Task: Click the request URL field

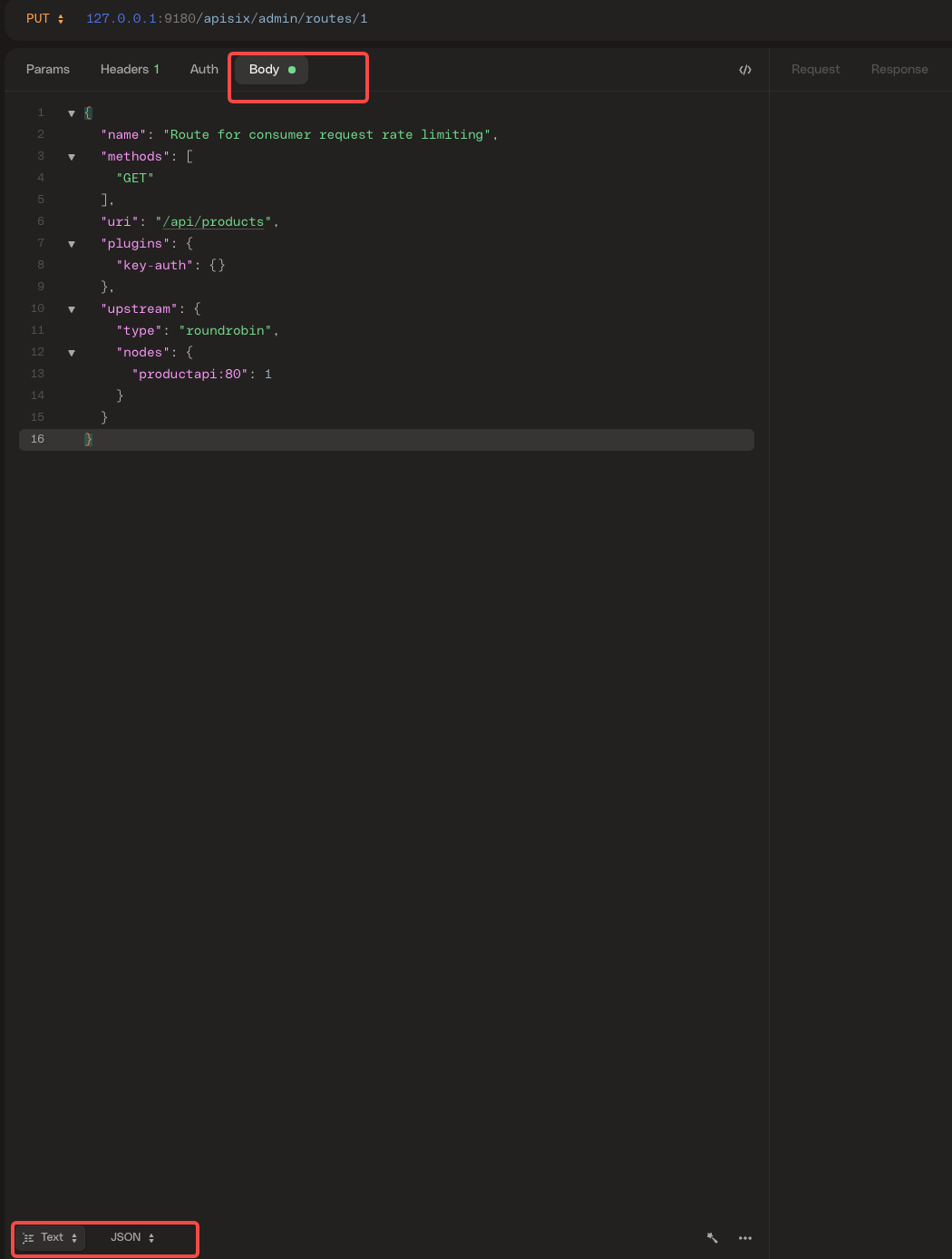Action: pyautogui.click(x=227, y=18)
